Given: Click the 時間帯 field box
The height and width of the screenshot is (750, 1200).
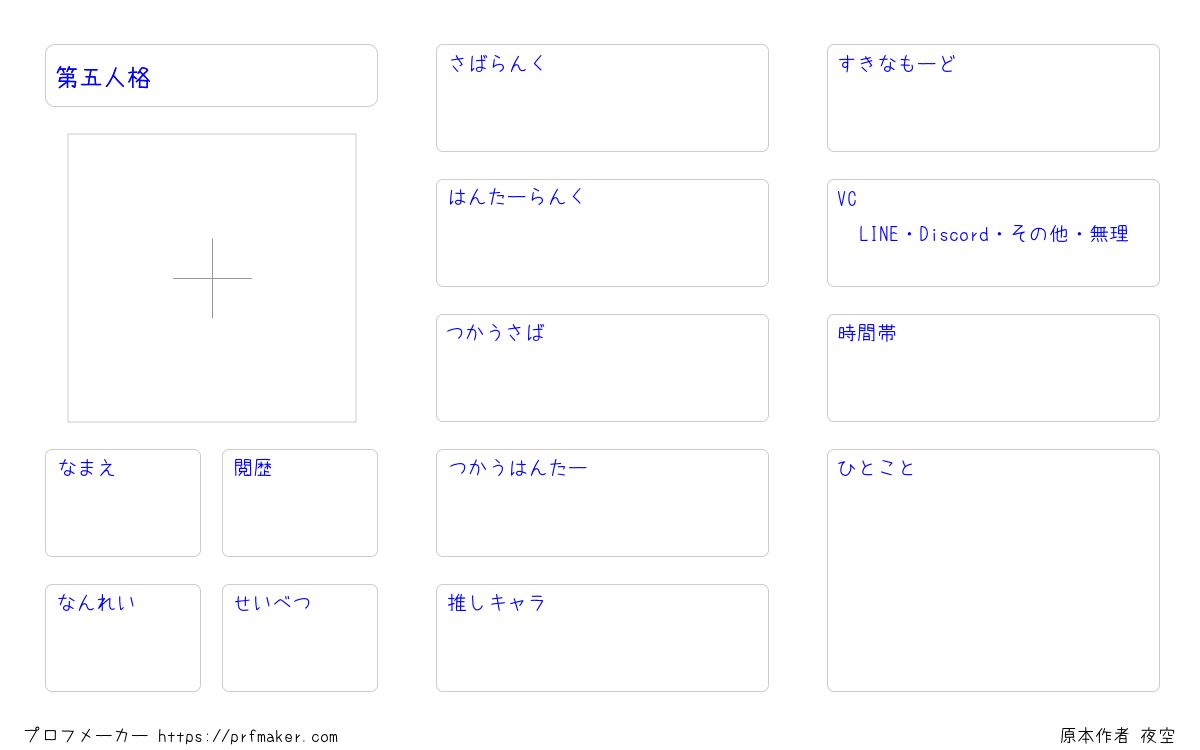Looking at the screenshot, I should (993, 368).
